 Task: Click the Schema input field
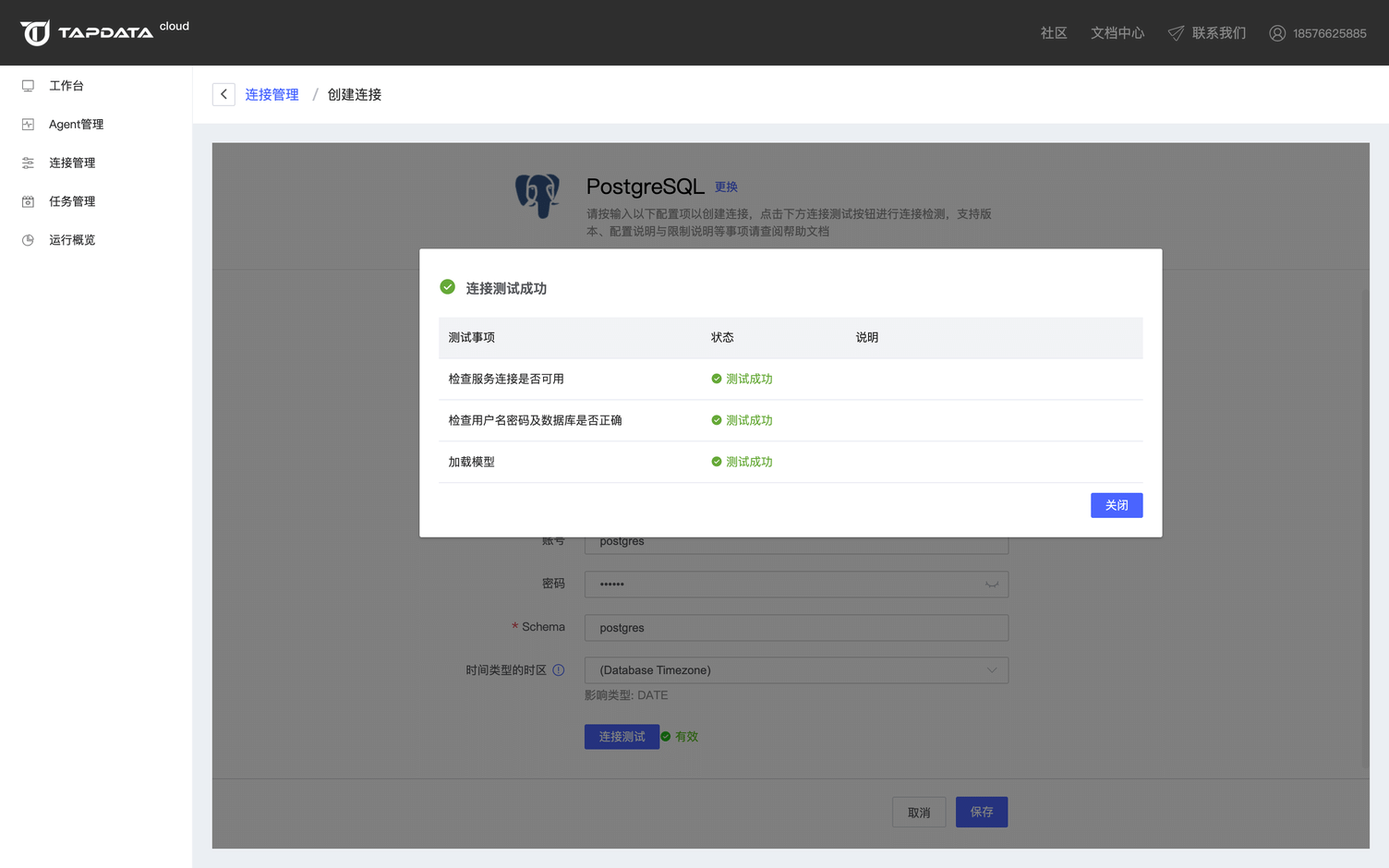tap(795, 628)
